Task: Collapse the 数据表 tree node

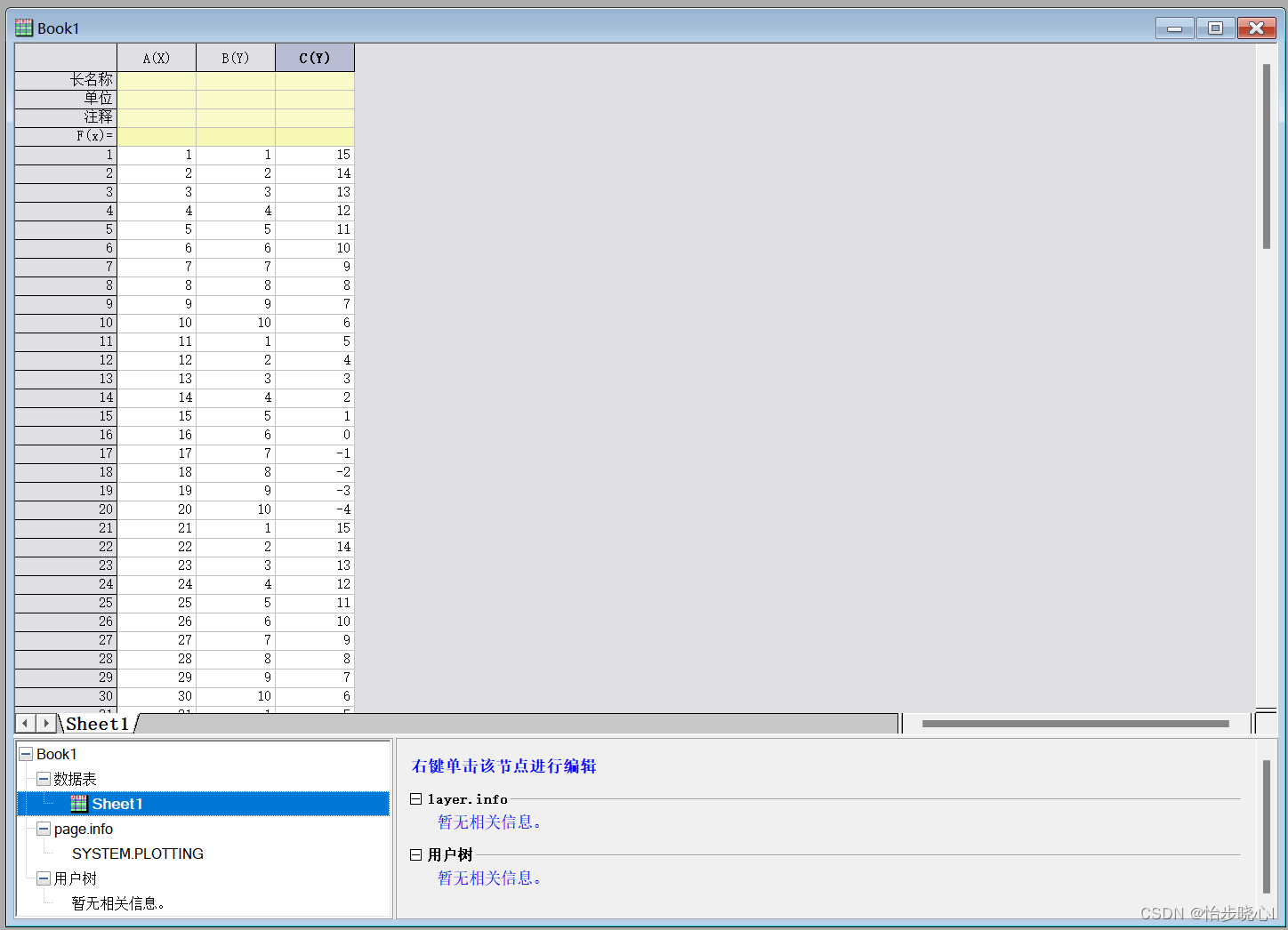Action: [43, 779]
